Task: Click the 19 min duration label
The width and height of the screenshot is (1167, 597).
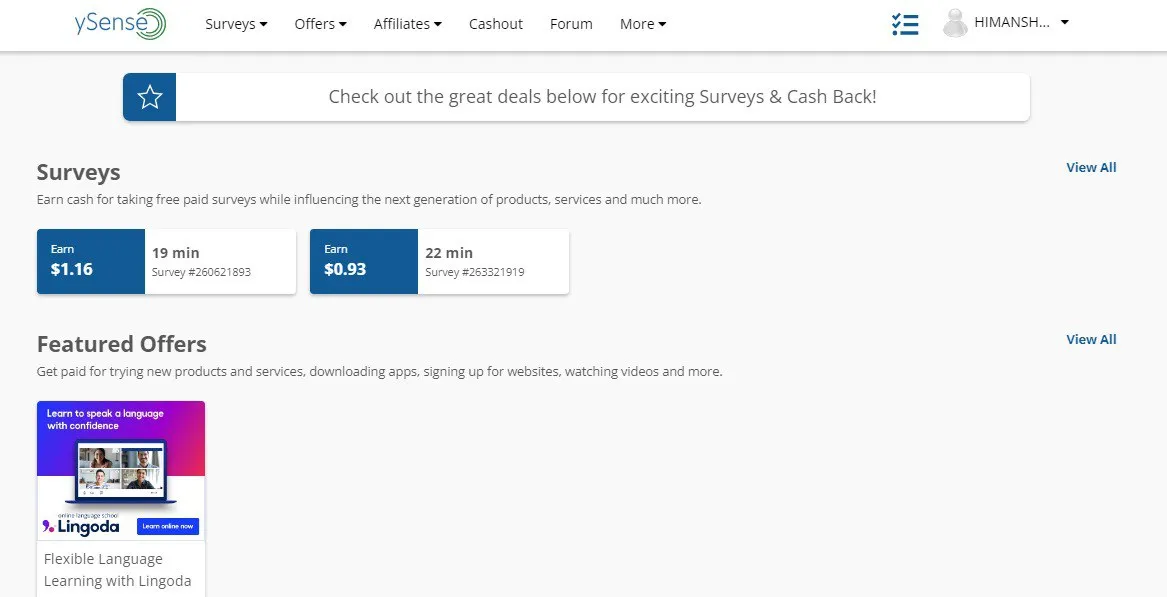Action: point(176,253)
